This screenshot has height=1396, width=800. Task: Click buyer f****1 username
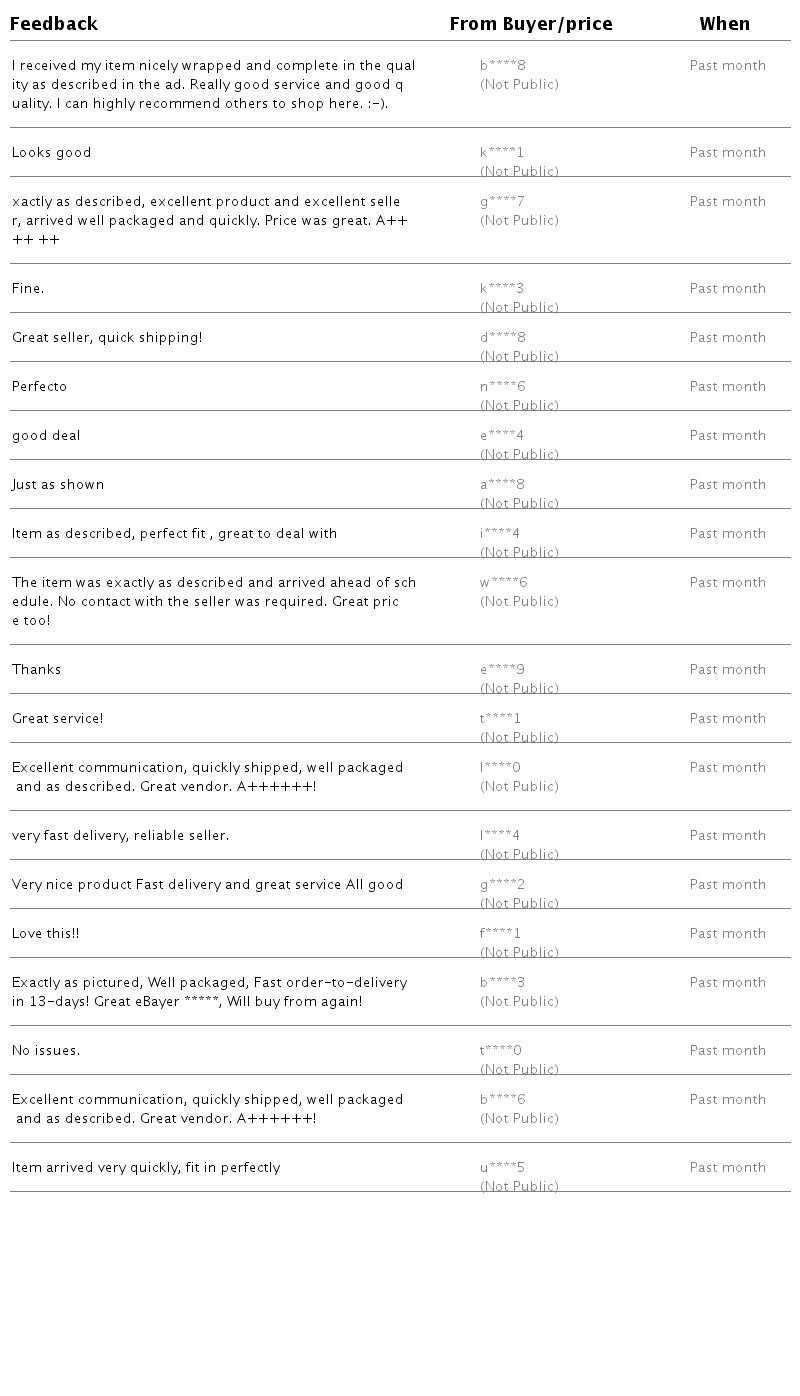[x=501, y=934]
